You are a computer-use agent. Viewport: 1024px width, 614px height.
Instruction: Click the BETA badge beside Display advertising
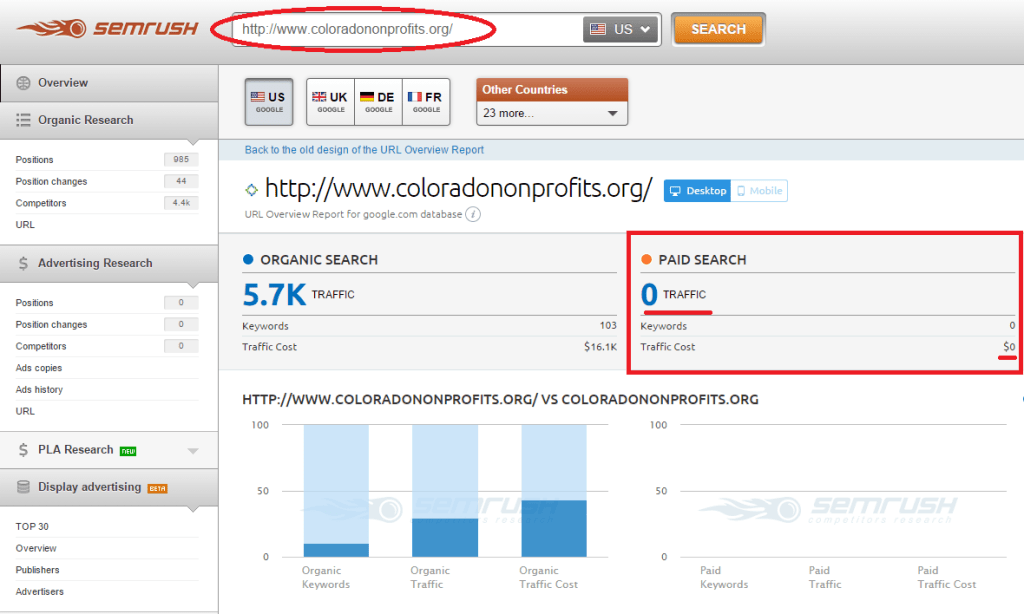pyautogui.click(x=157, y=489)
